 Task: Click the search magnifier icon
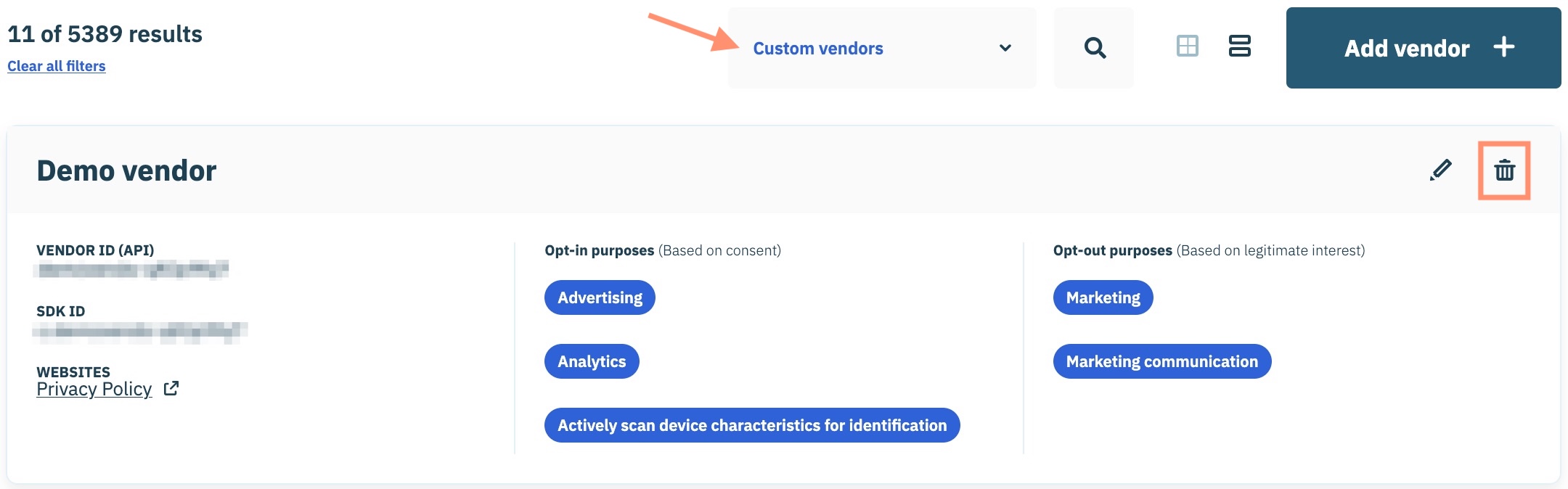pyautogui.click(x=1094, y=48)
